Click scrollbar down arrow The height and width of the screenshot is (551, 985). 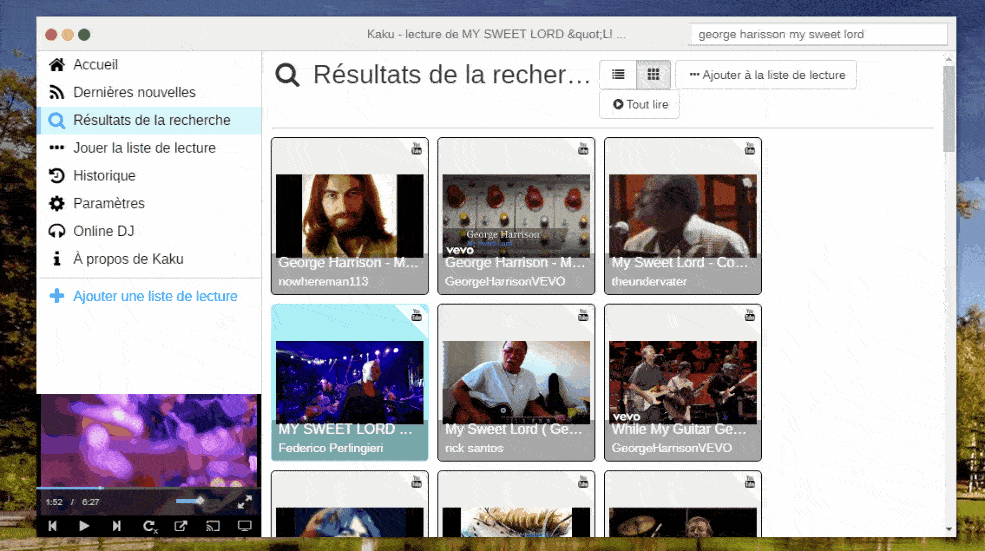949,530
